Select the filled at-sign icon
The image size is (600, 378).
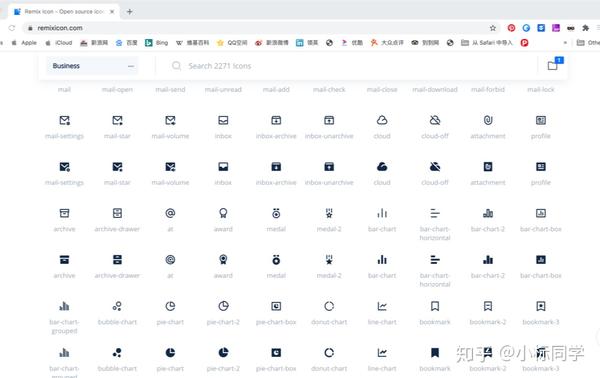pos(170,260)
